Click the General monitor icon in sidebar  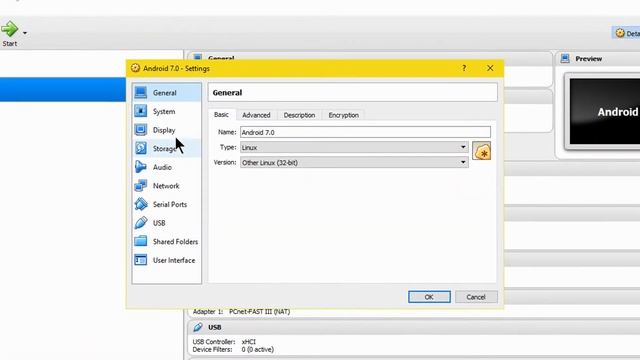[141, 93]
